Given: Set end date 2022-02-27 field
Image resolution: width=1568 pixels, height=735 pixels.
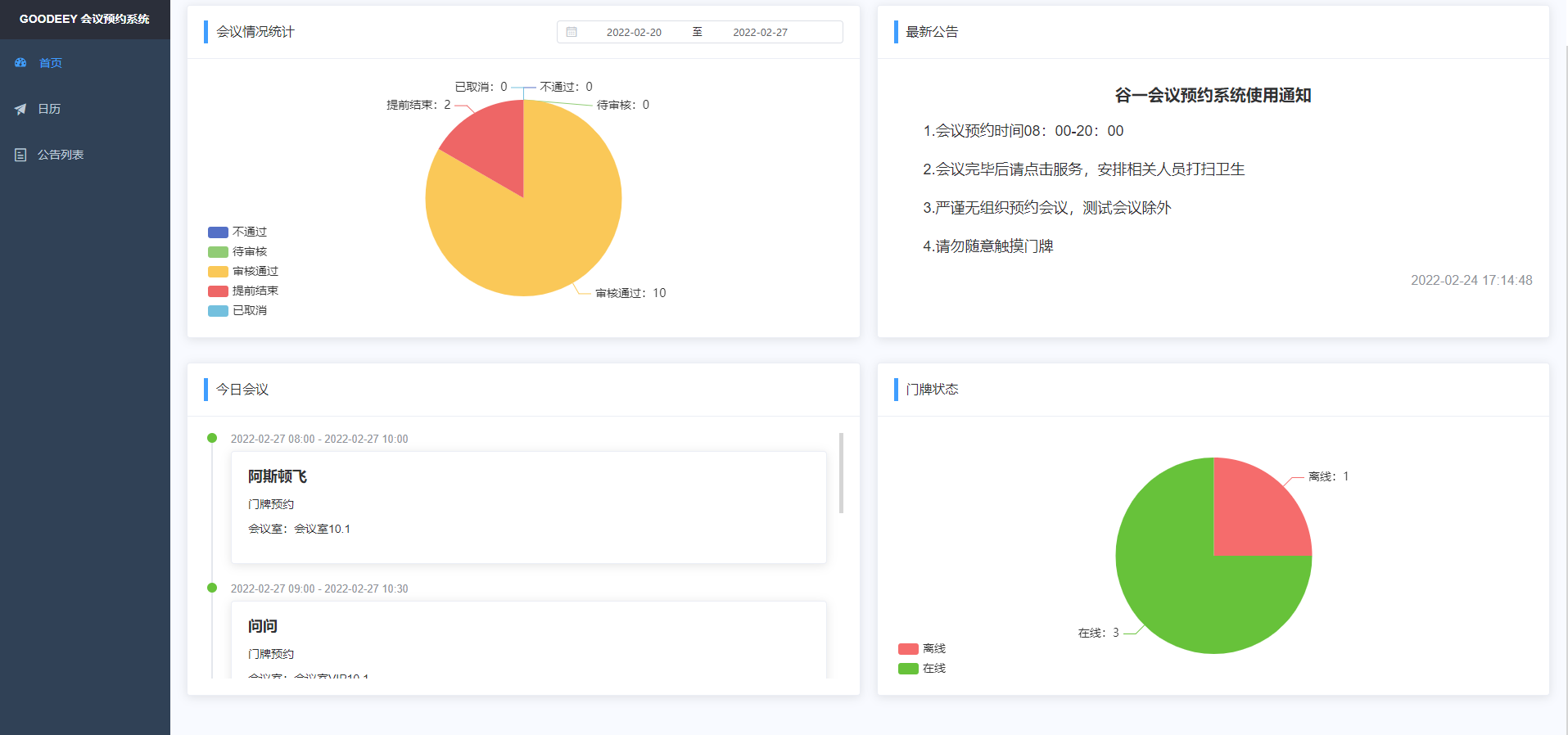Looking at the screenshot, I should tap(760, 33).
